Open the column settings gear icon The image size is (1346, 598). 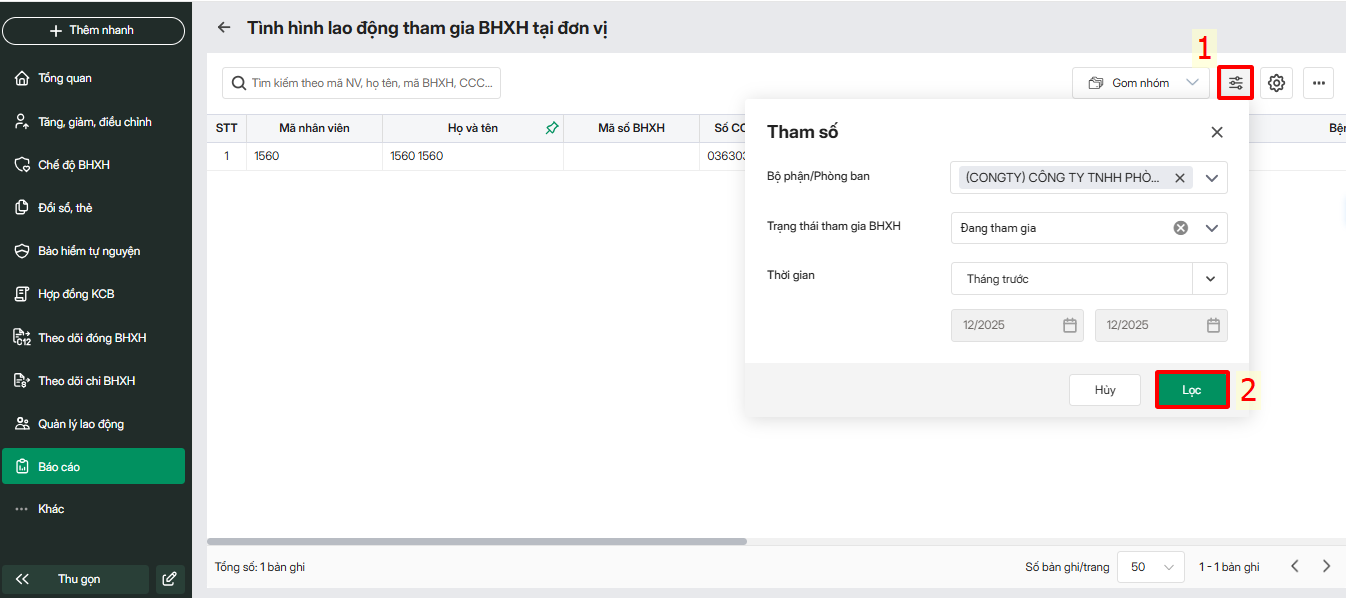pyautogui.click(x=1276, y=83)
